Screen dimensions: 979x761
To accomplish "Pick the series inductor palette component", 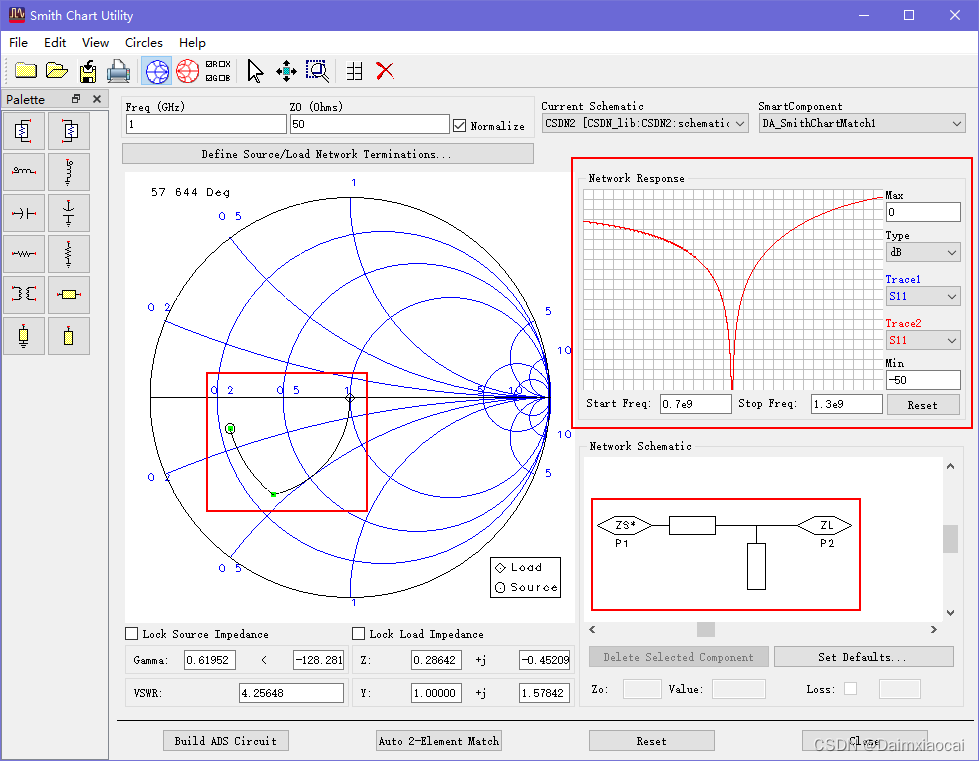I will click(24, 172).
